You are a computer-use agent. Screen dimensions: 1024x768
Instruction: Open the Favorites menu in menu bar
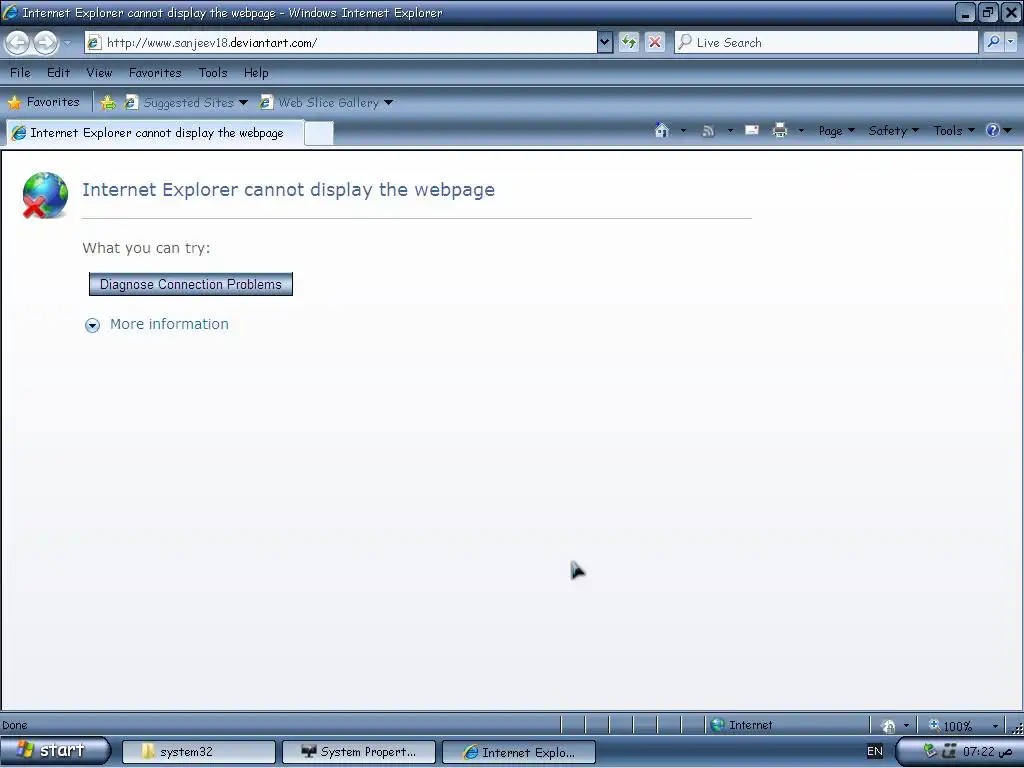155,73
